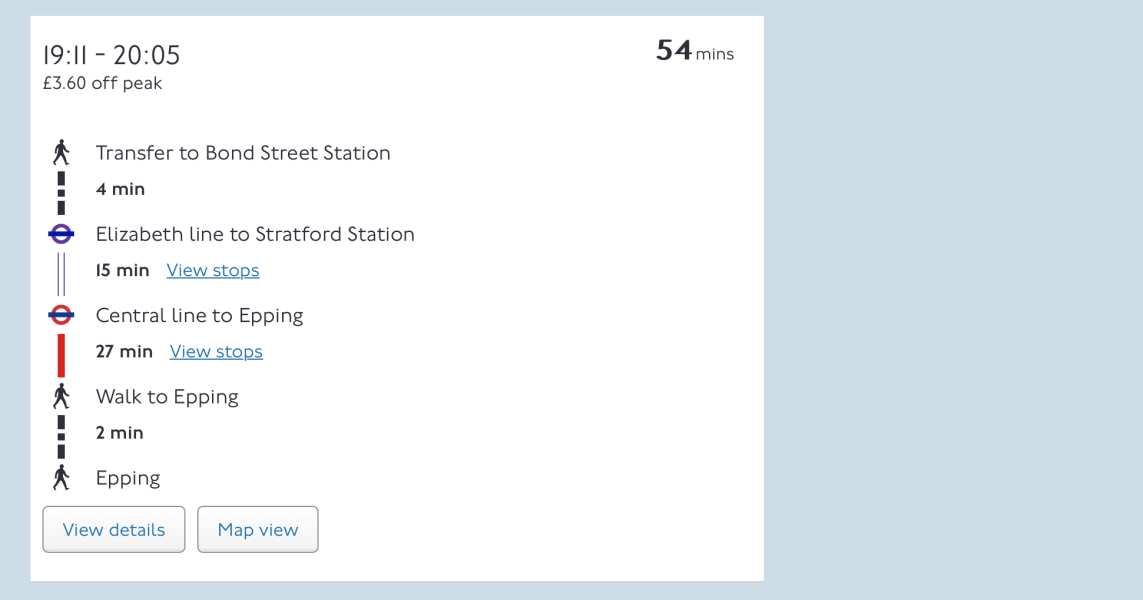Click the 54 mins journey duration
This screenshot has width=1143, height=600.
pyautogui.click(x=694, y=52)
